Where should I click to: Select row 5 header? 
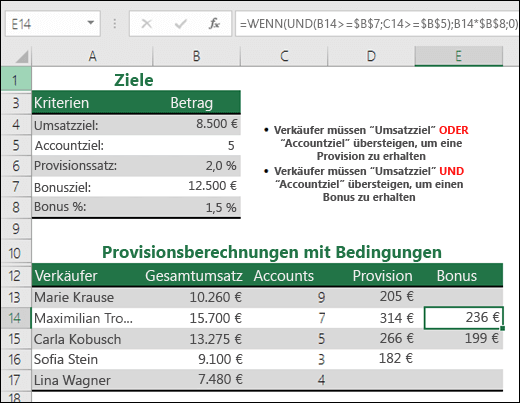[x=16, y=145]
